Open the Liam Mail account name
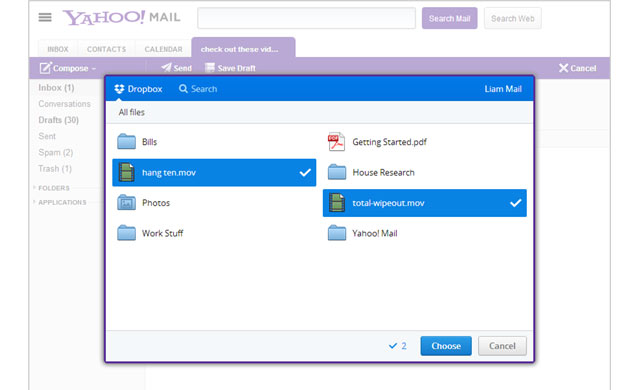 (503, 89)
